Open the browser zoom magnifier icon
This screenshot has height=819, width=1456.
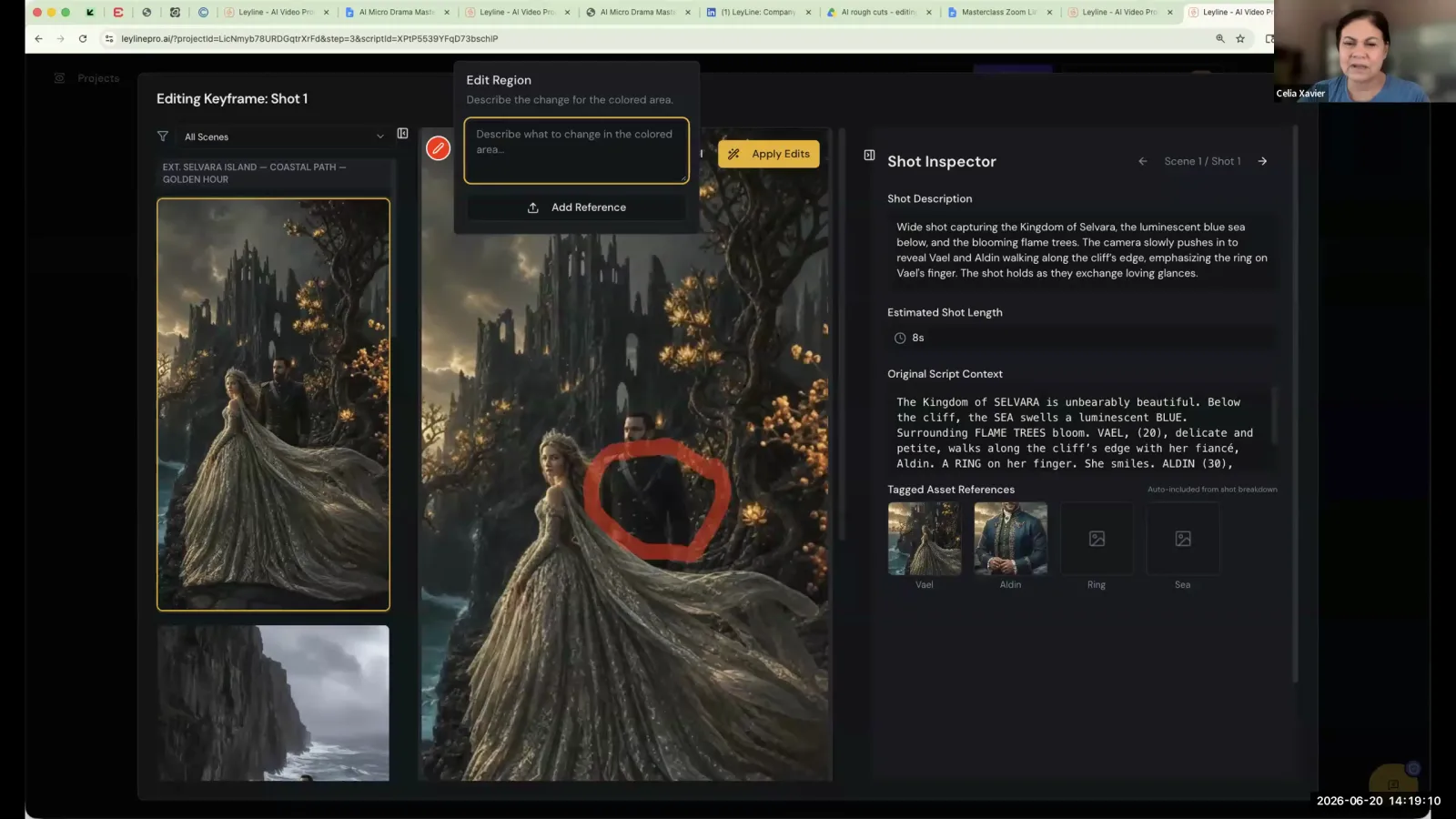pyautogui.click(x=1220, y=38)
